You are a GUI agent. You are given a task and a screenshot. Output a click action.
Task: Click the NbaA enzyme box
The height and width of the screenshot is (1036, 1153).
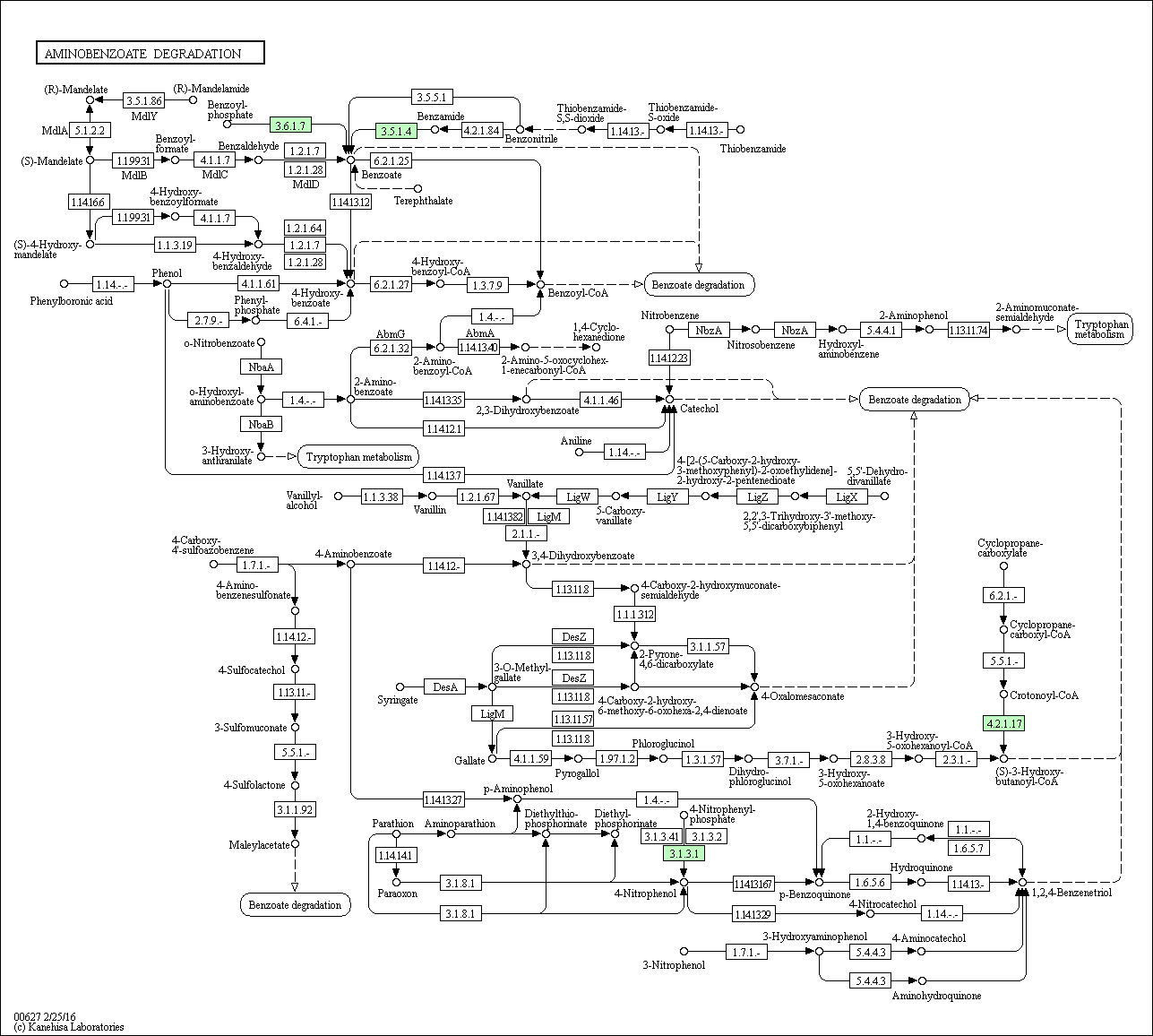point(261,367)
